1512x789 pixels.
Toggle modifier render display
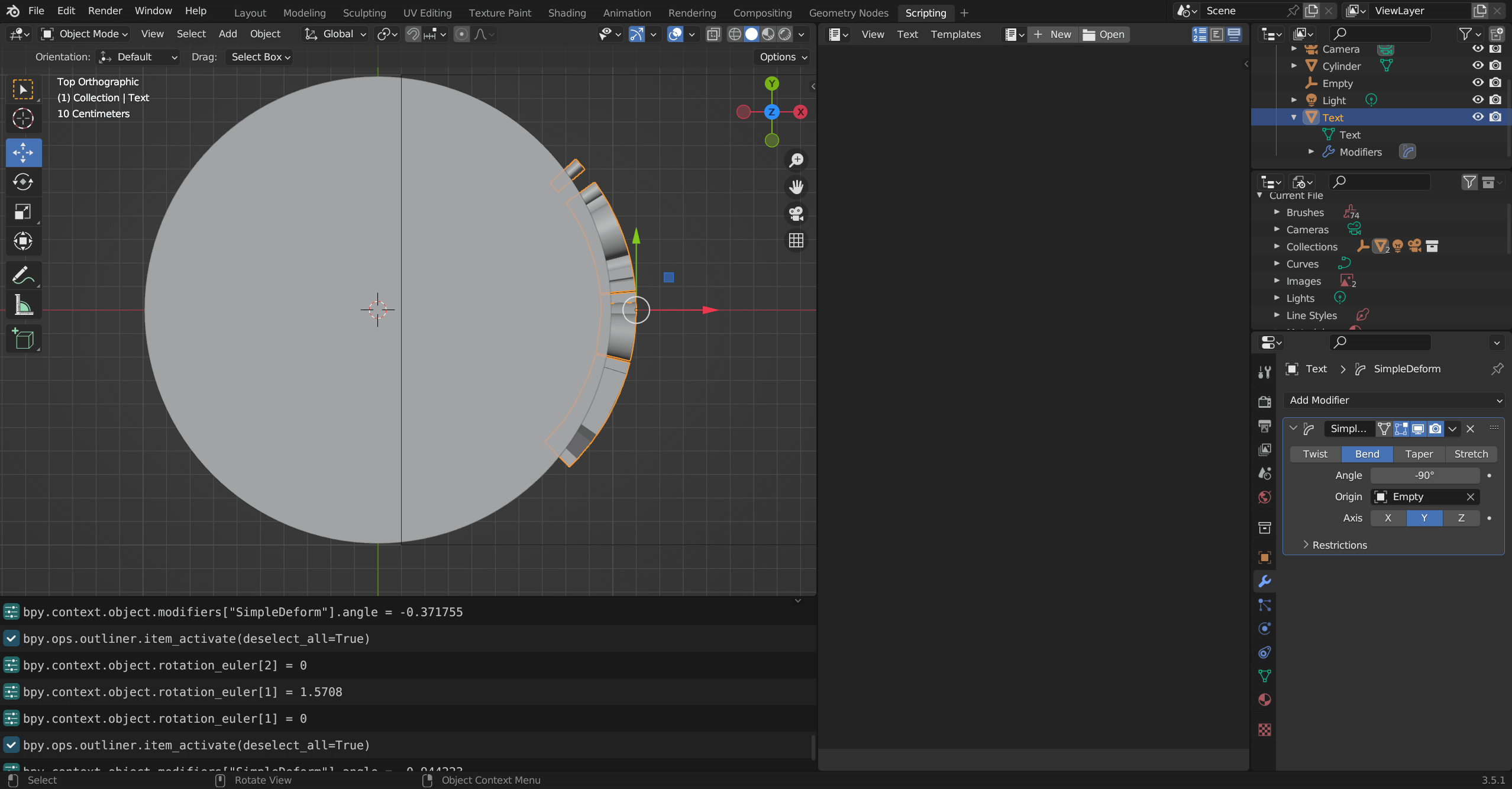[1435, 429]
